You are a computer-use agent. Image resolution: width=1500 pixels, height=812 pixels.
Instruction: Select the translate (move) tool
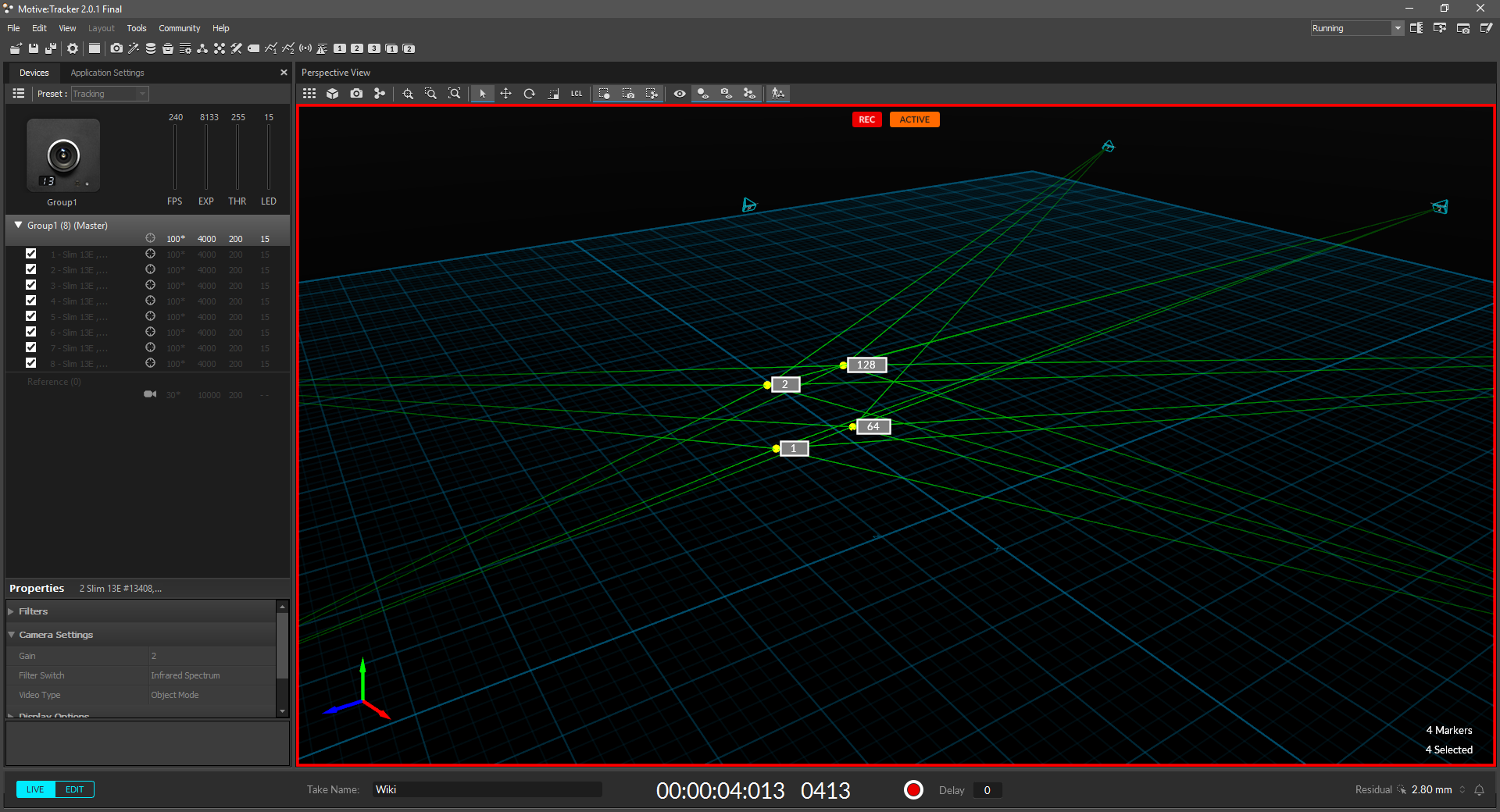click(505, 94)
